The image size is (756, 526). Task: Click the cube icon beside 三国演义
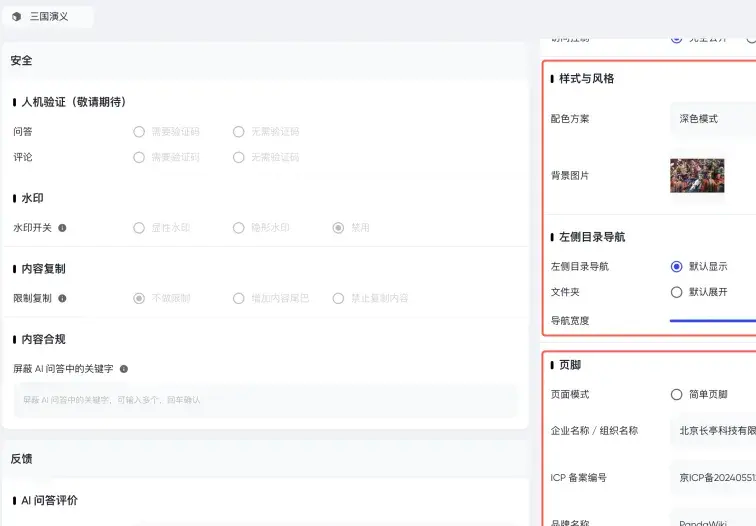coord(16,16)
